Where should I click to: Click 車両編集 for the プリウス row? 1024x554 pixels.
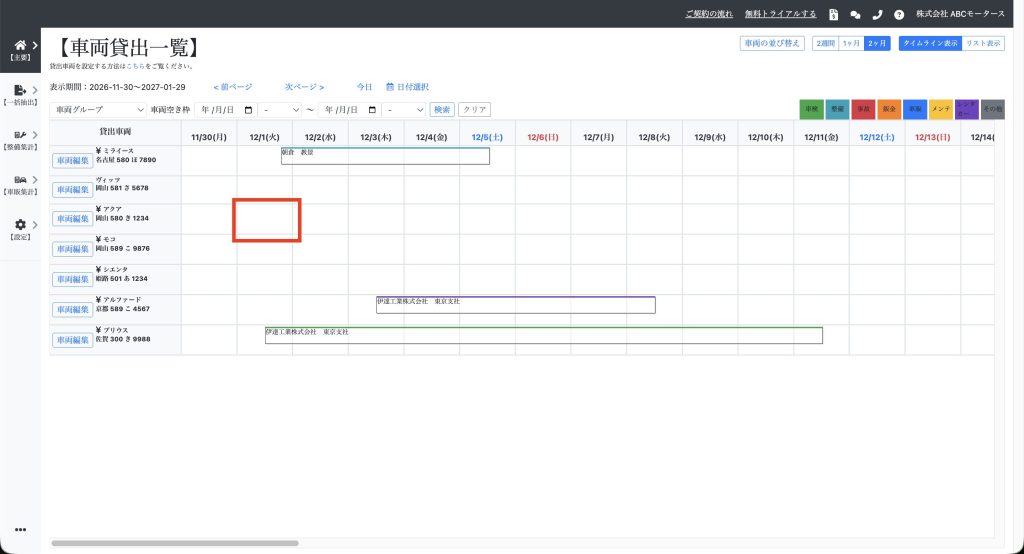[x=72, y=340]
